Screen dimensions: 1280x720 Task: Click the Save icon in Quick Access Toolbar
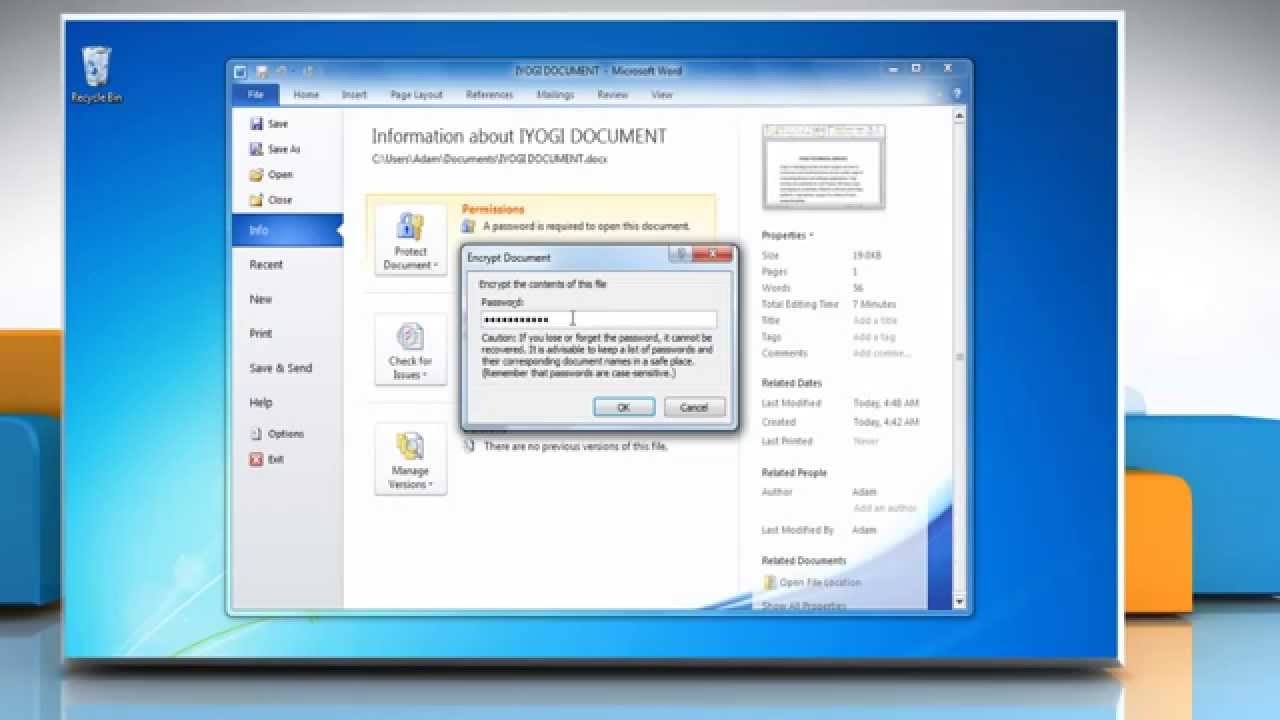tap(261, 71)
